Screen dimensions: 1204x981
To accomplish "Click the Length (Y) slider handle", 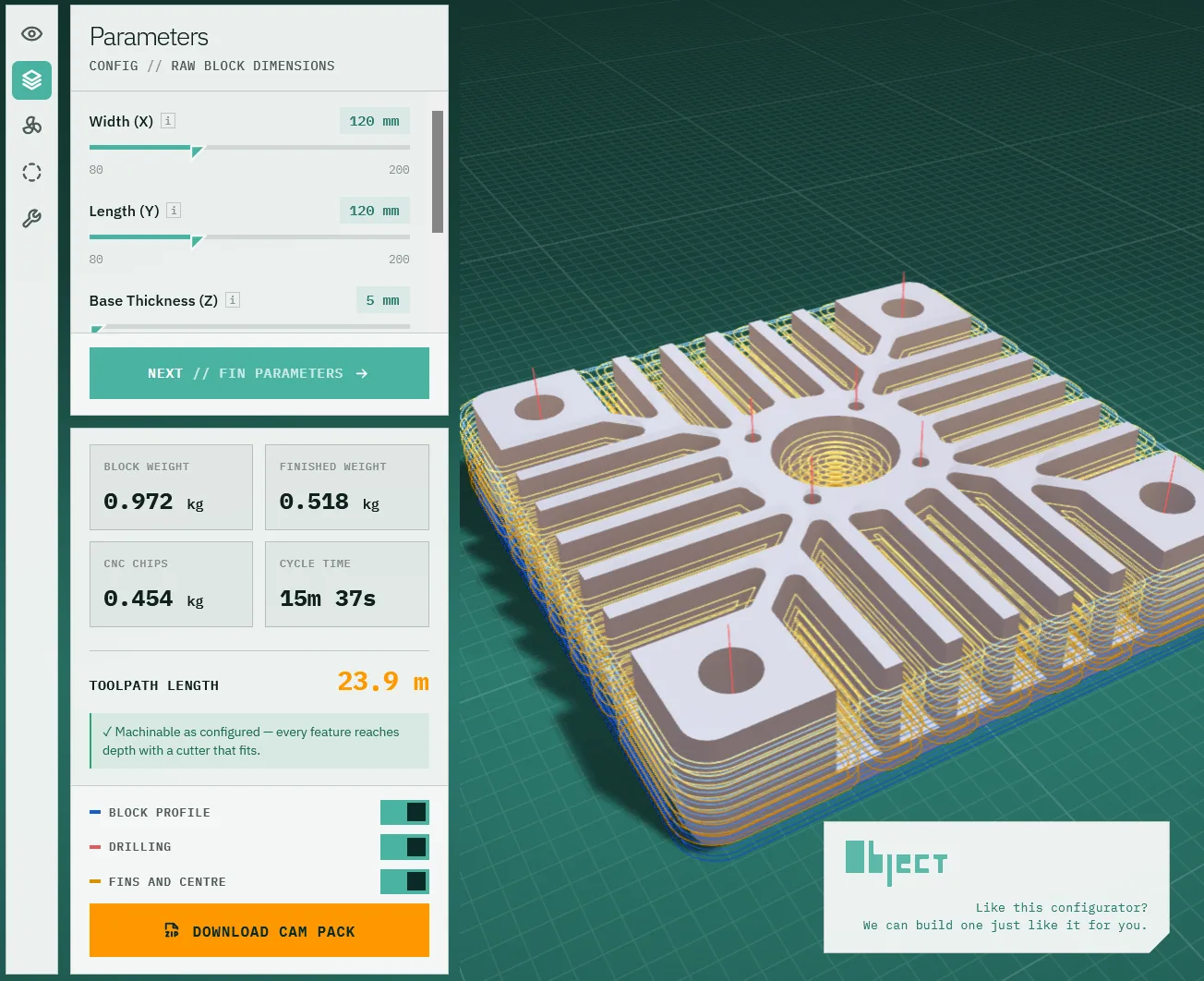I will (x=197, y=240).
